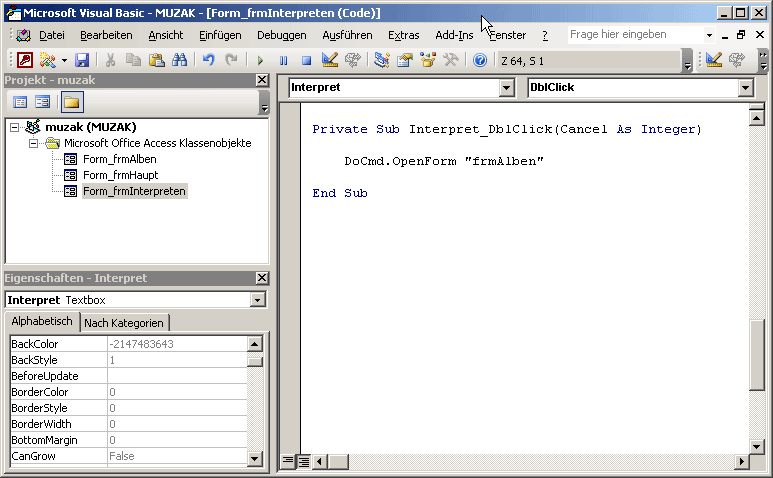Click properties list scroll-down arrow
This screenshot has width=773, height=478.
(254, 458)
